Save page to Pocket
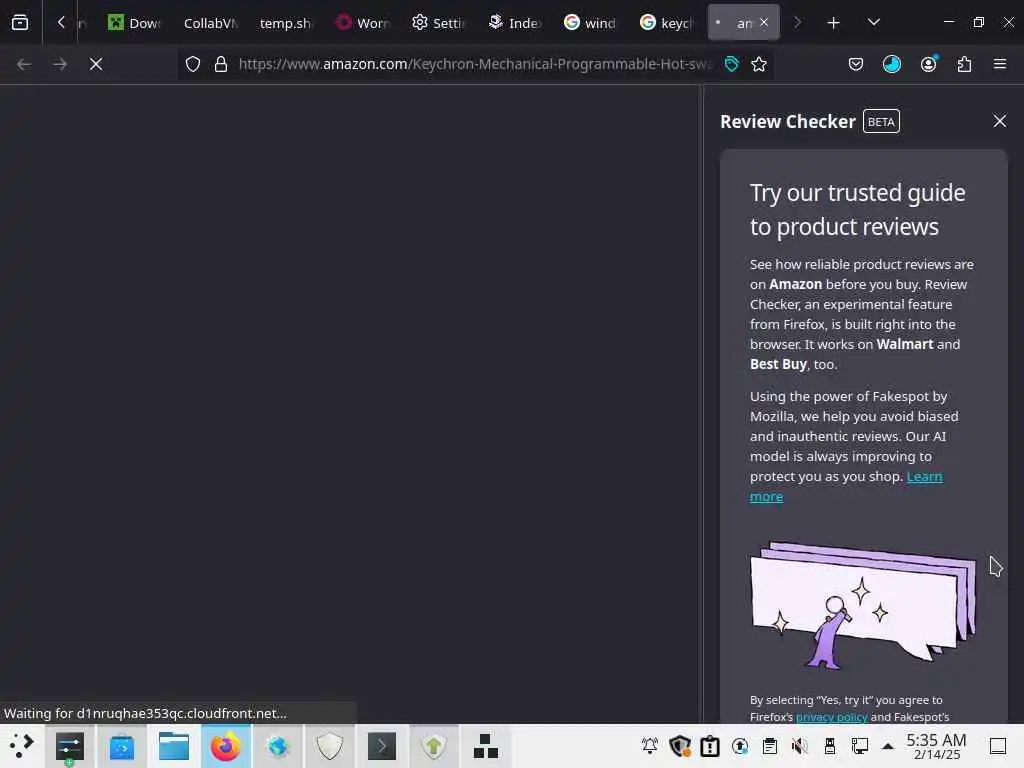1024x768 pixels. point(856,64)
